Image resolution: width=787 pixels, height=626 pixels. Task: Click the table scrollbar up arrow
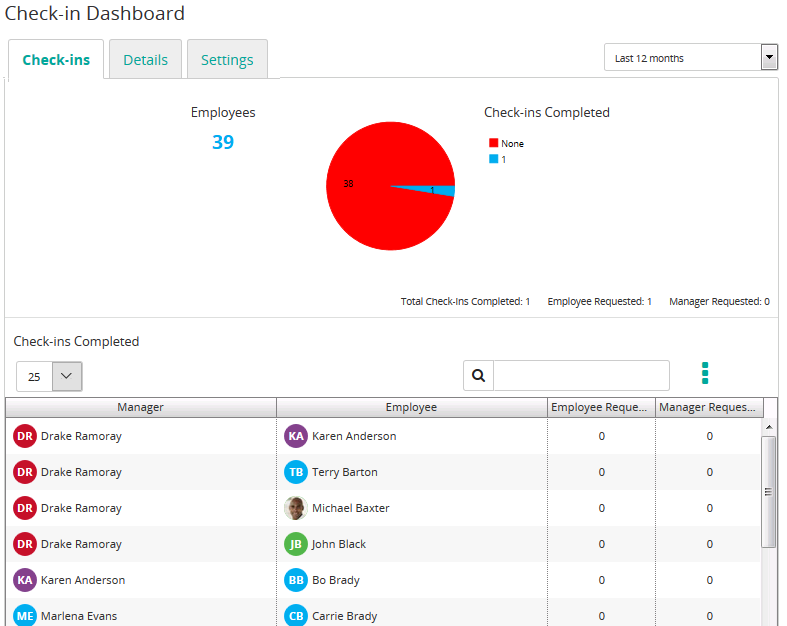tap(769, 427)
